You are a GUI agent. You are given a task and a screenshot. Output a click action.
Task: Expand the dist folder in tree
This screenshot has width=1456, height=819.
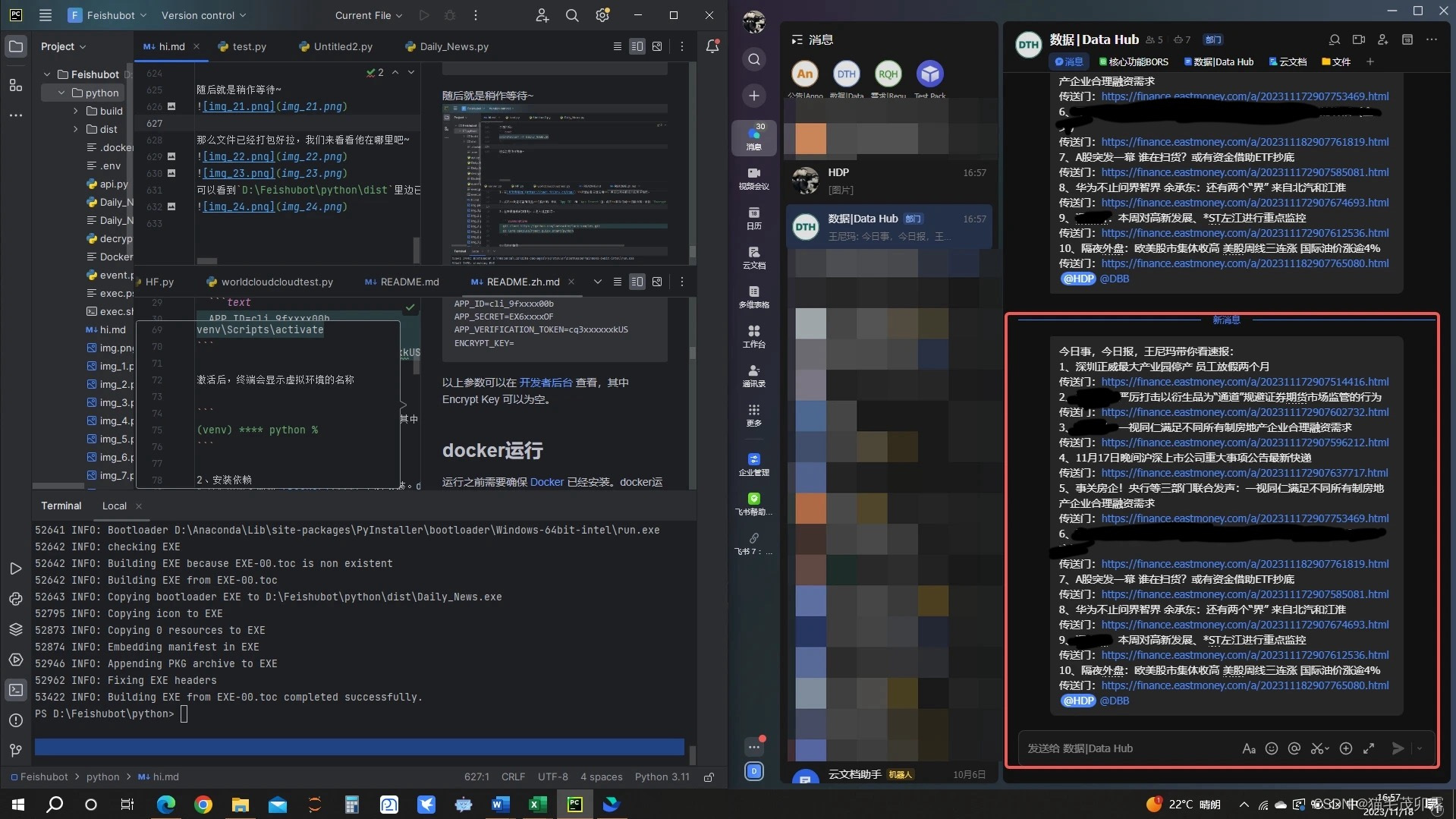pos(76,129)
